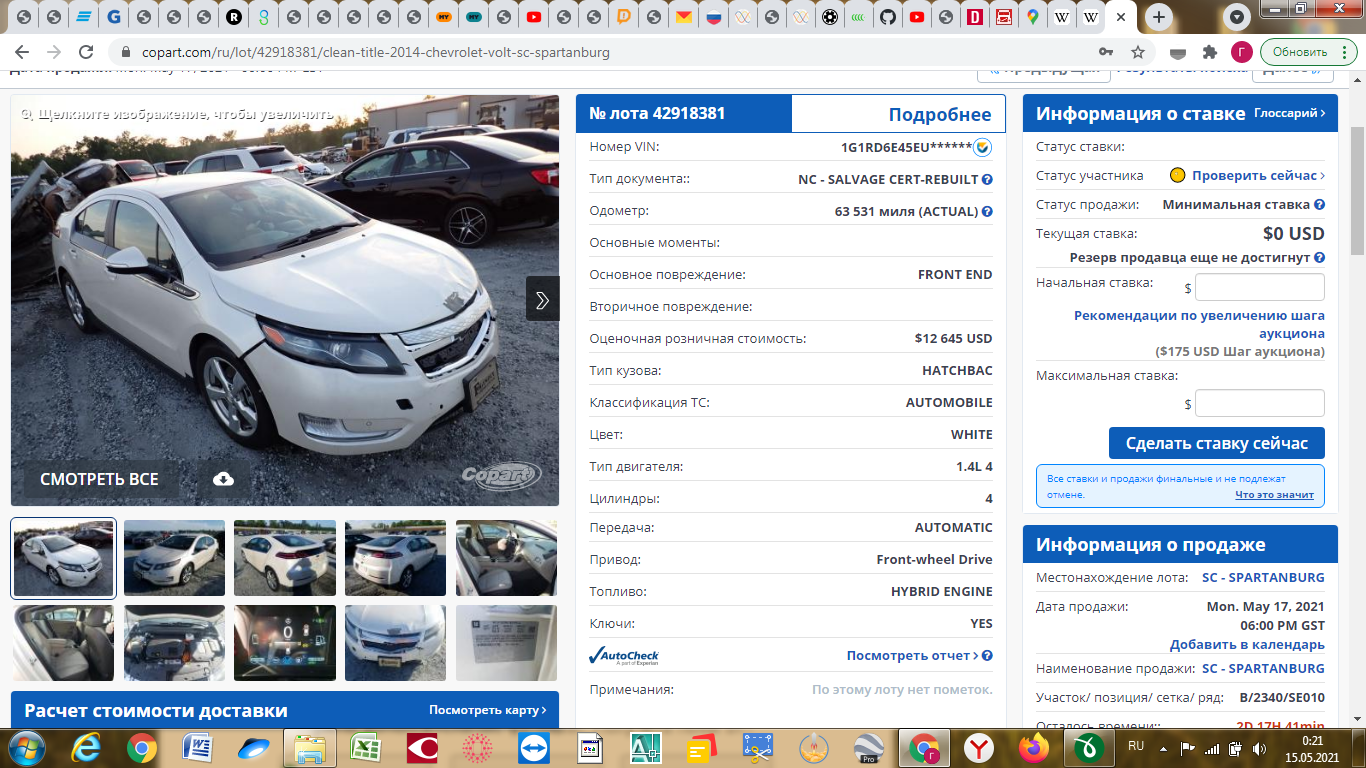Click the next photo arrow on main image
The height and width of the screenshot is (768, 1366).
(542, 299)
